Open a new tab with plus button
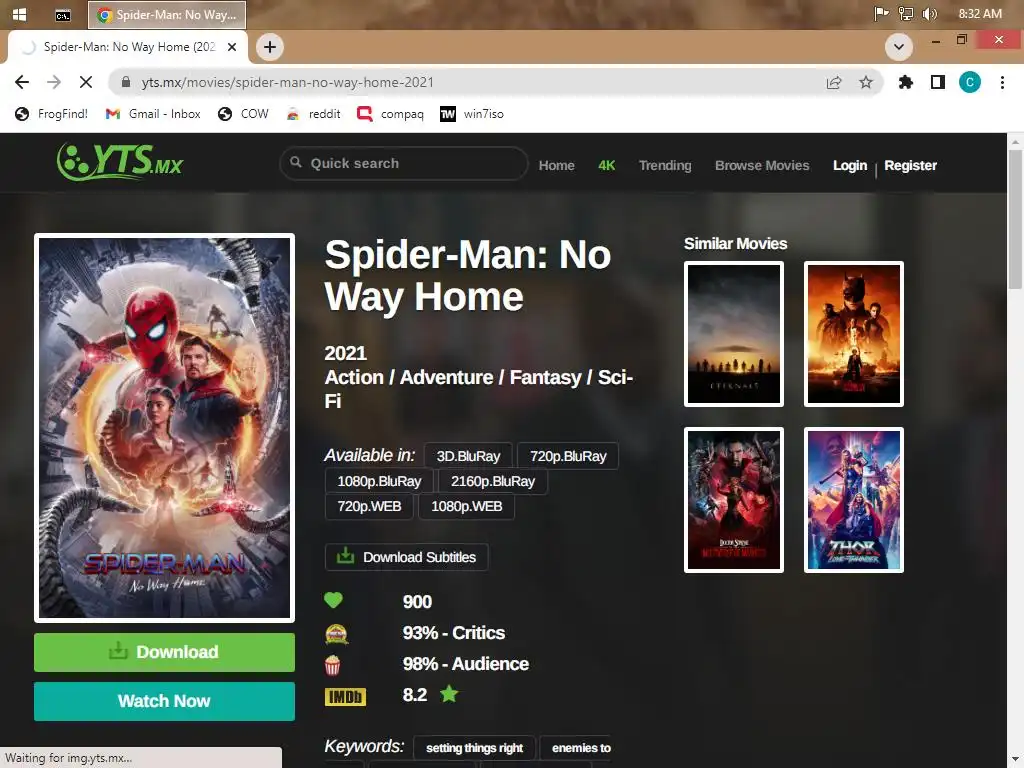This screenshot has height=768, width=1024. (x=270, y=47)
